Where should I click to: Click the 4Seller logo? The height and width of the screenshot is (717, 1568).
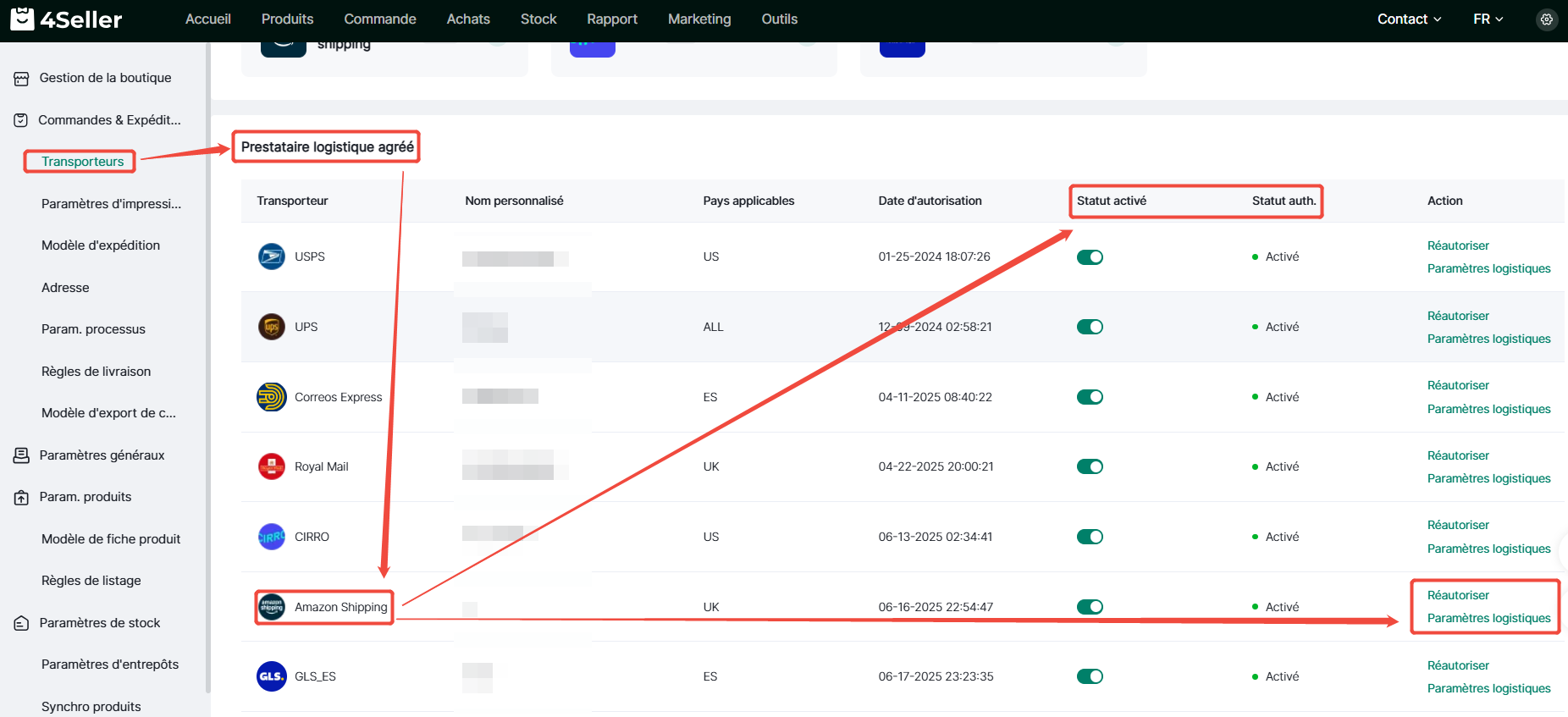coord(66,19)
